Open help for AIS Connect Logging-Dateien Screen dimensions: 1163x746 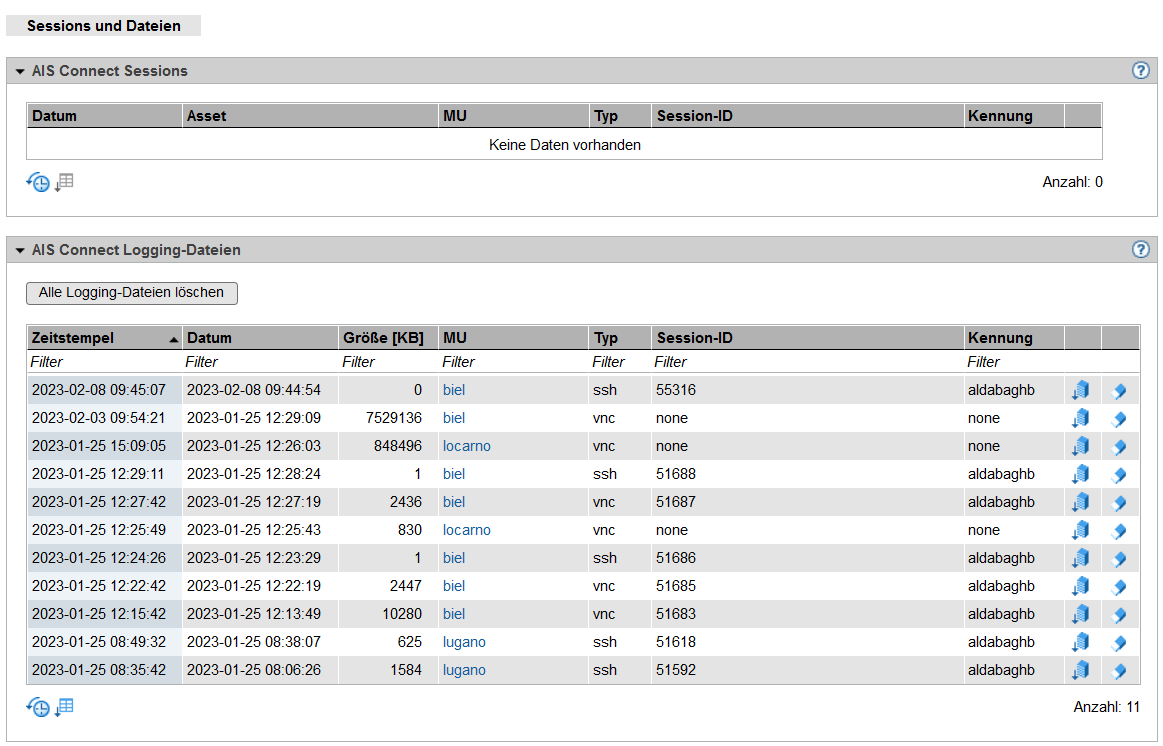pyautogui.click(x=1140, y=250)
